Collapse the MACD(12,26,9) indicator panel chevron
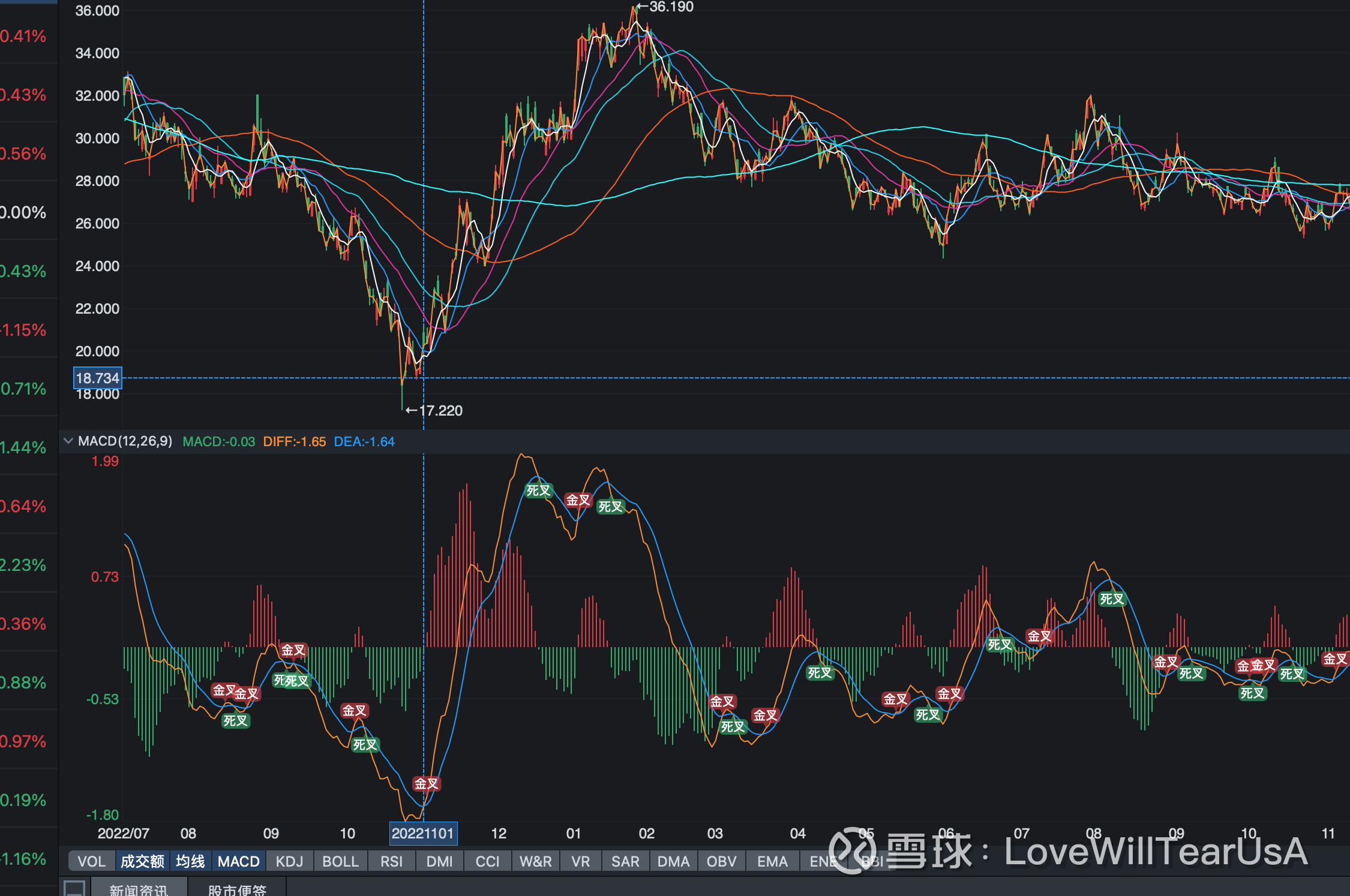This screenshot has height=896, width=1350. 68,441
